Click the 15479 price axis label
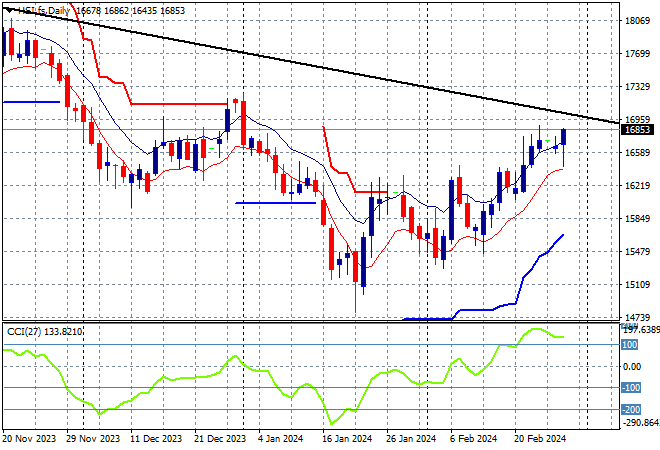Screen dimensions: 660x450 (x=638, y=252)
